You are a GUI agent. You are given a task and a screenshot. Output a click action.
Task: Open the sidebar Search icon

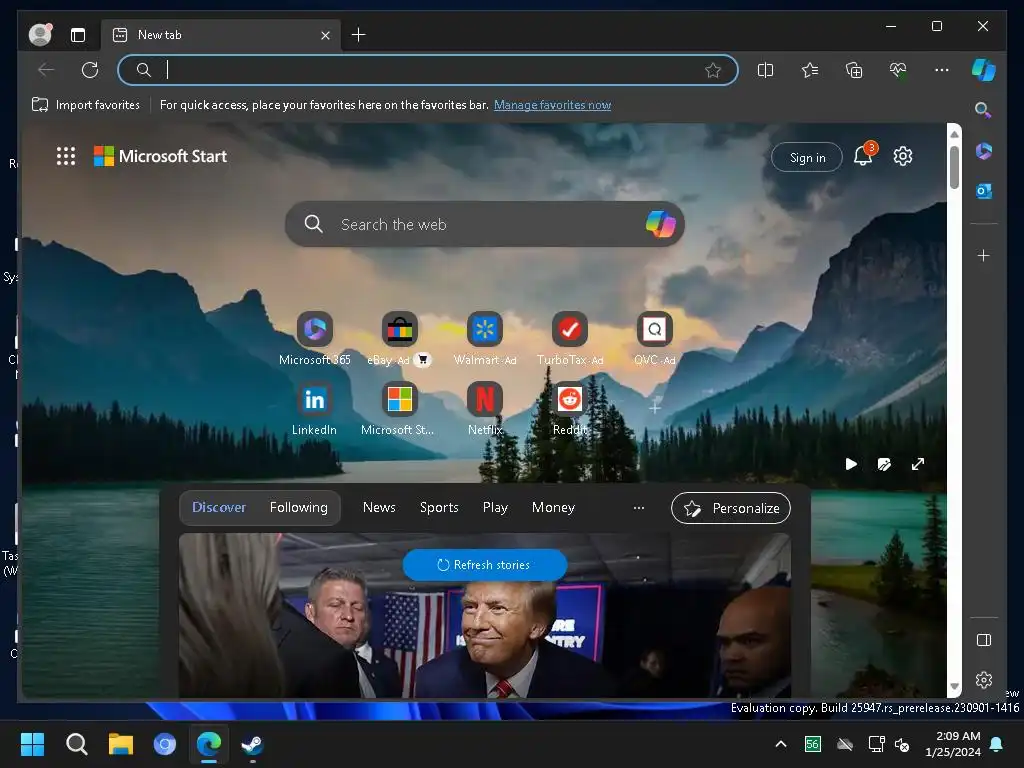point(983,110)
